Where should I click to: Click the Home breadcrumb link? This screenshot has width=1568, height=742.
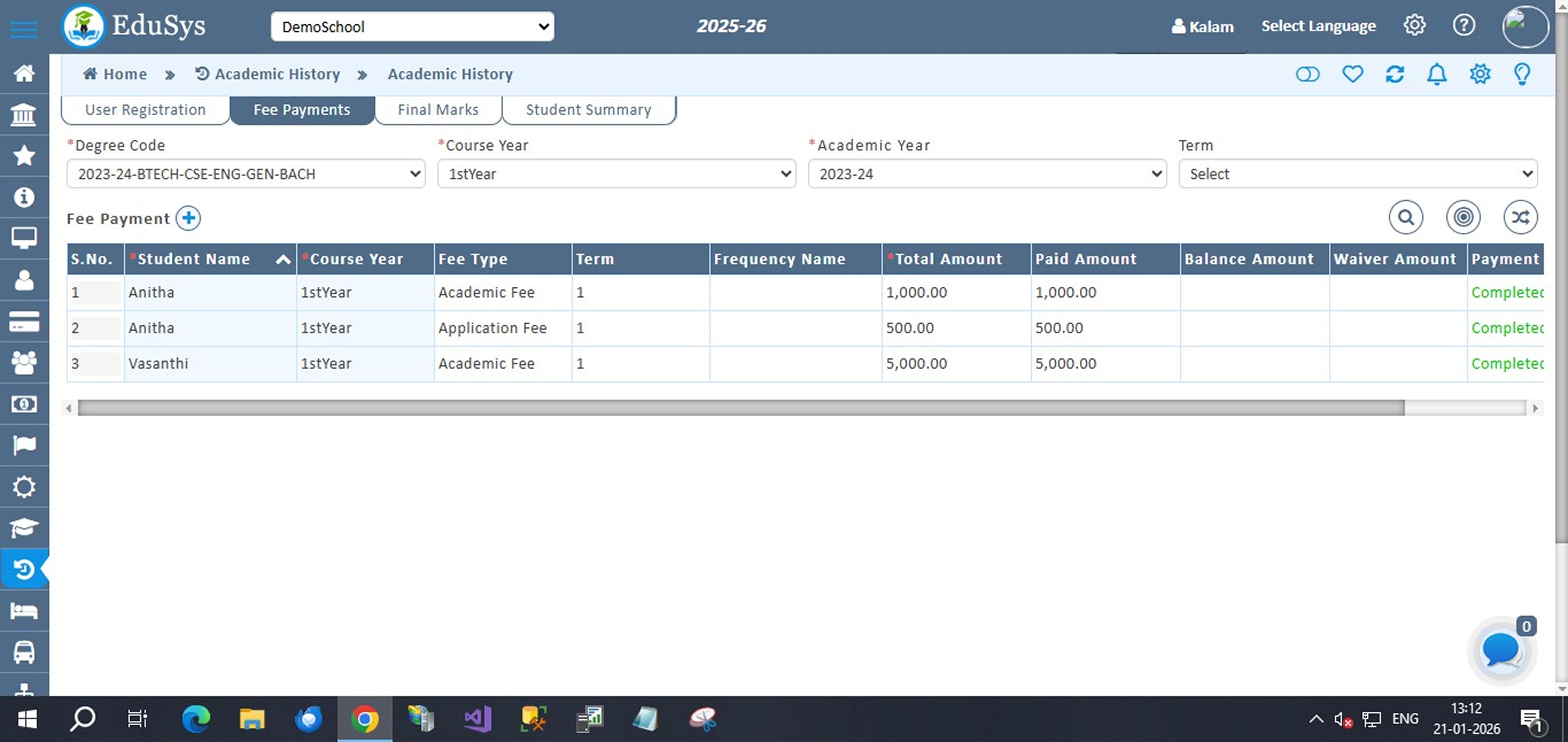point(116,74)
